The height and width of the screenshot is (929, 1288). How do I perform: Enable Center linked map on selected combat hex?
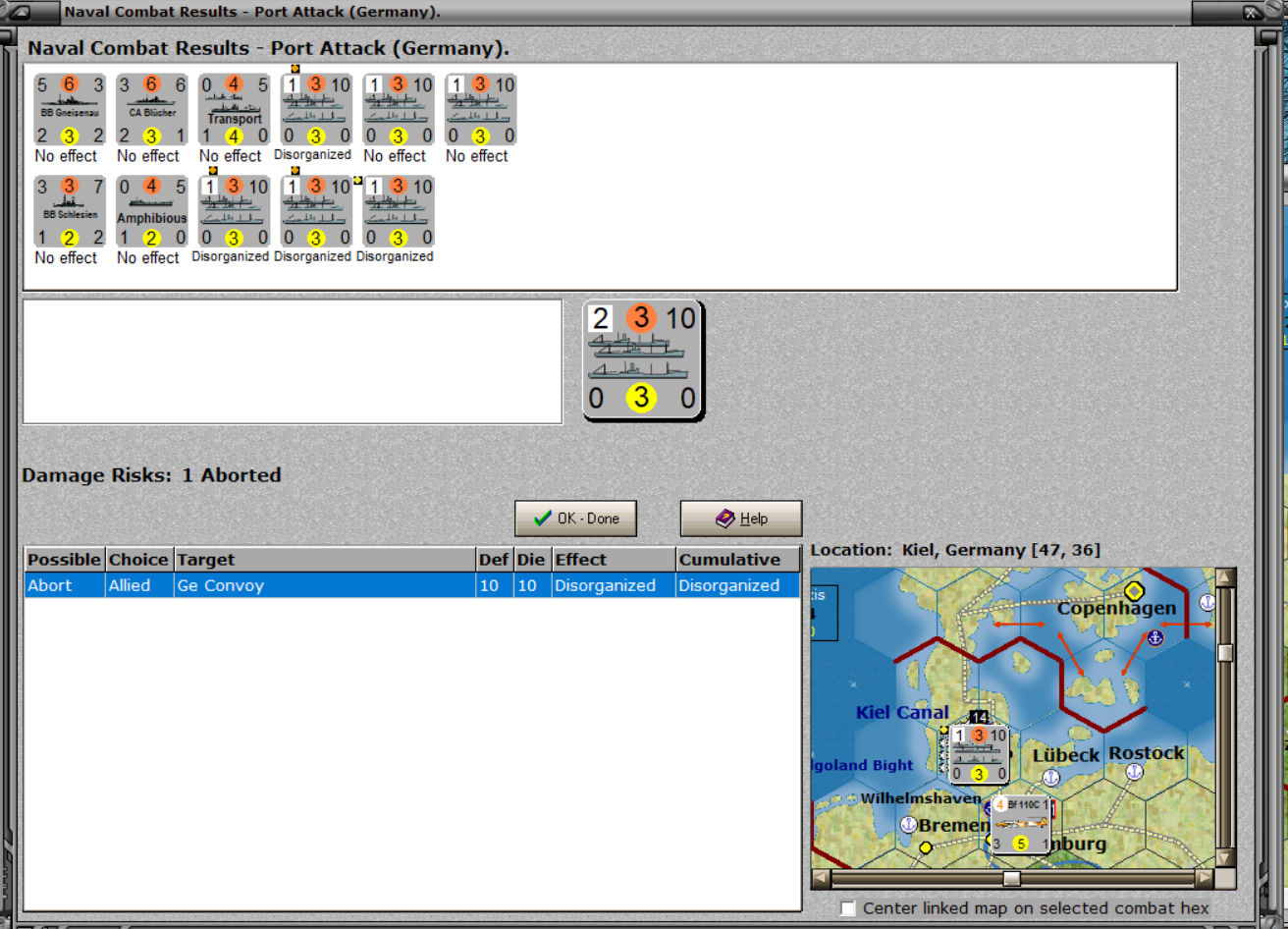848,908
